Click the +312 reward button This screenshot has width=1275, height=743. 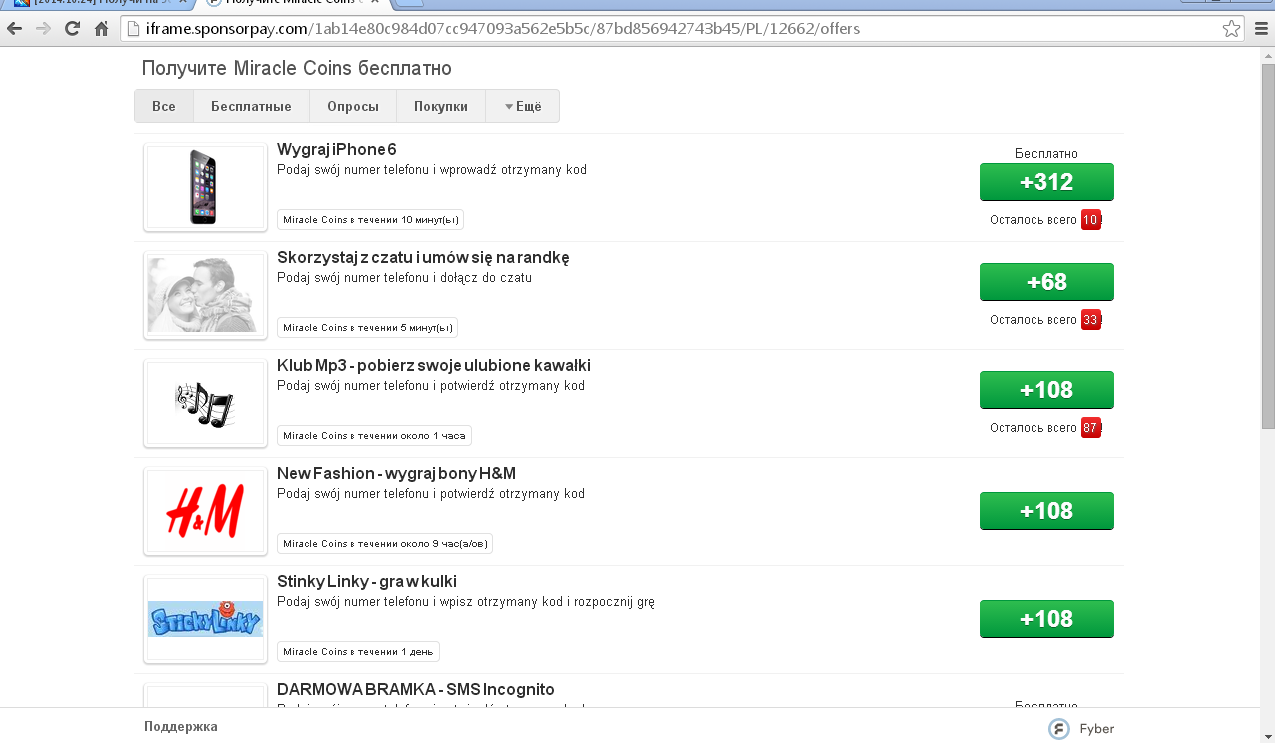1046,182
